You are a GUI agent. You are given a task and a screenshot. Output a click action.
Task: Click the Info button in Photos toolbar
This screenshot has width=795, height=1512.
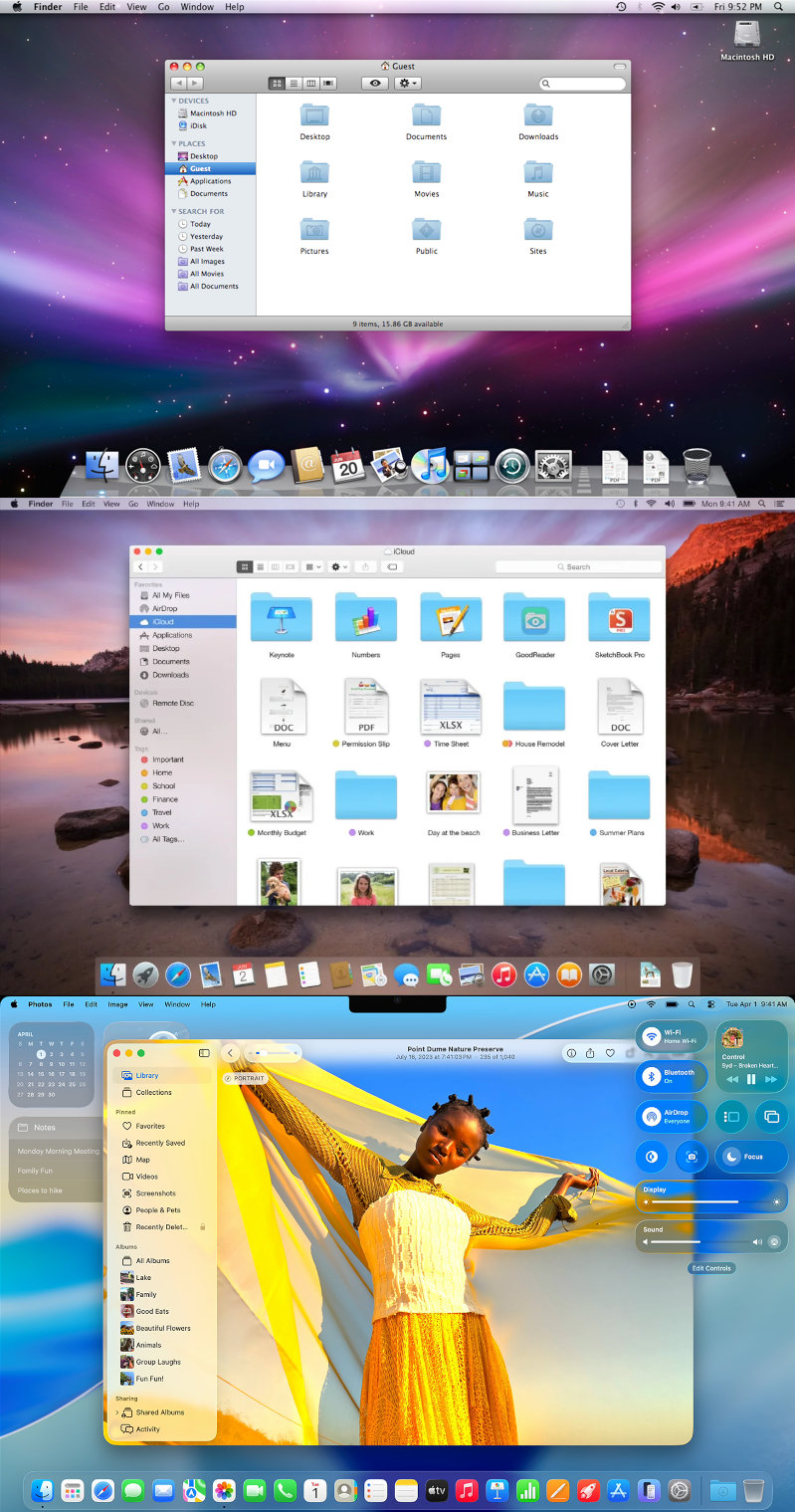point(571,1053)
